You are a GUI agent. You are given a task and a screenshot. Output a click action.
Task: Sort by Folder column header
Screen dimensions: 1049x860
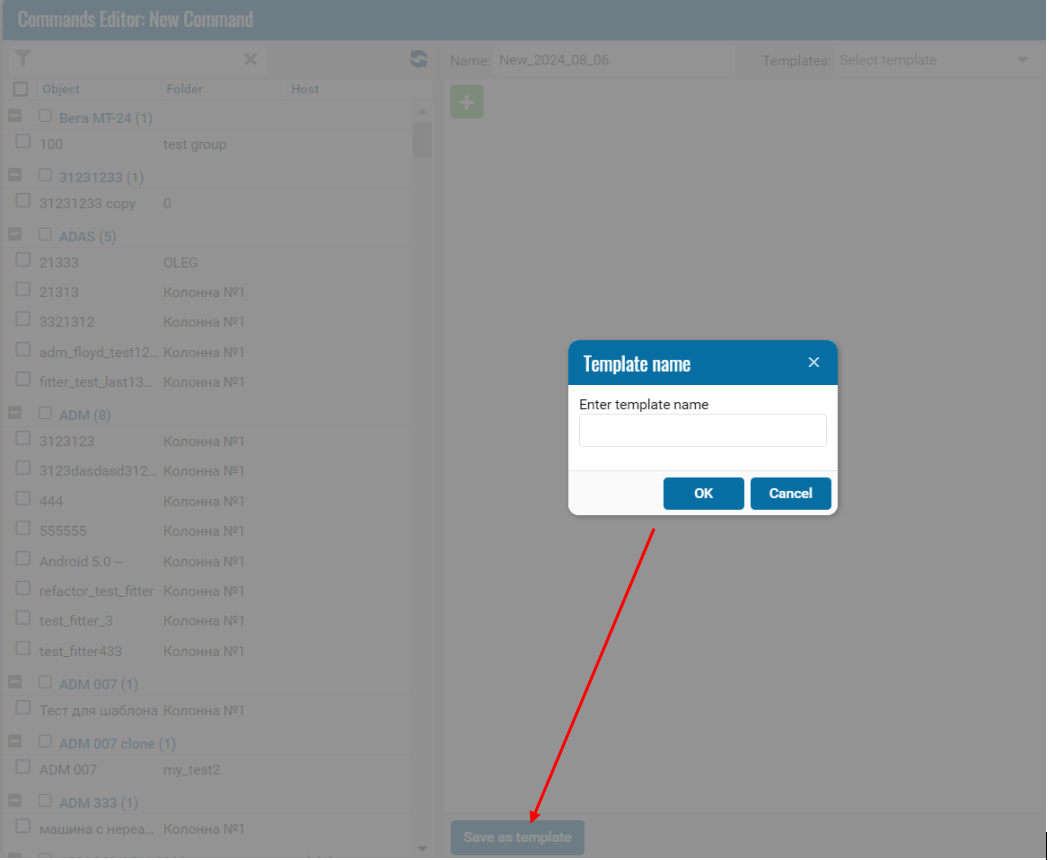click(184, 89)
